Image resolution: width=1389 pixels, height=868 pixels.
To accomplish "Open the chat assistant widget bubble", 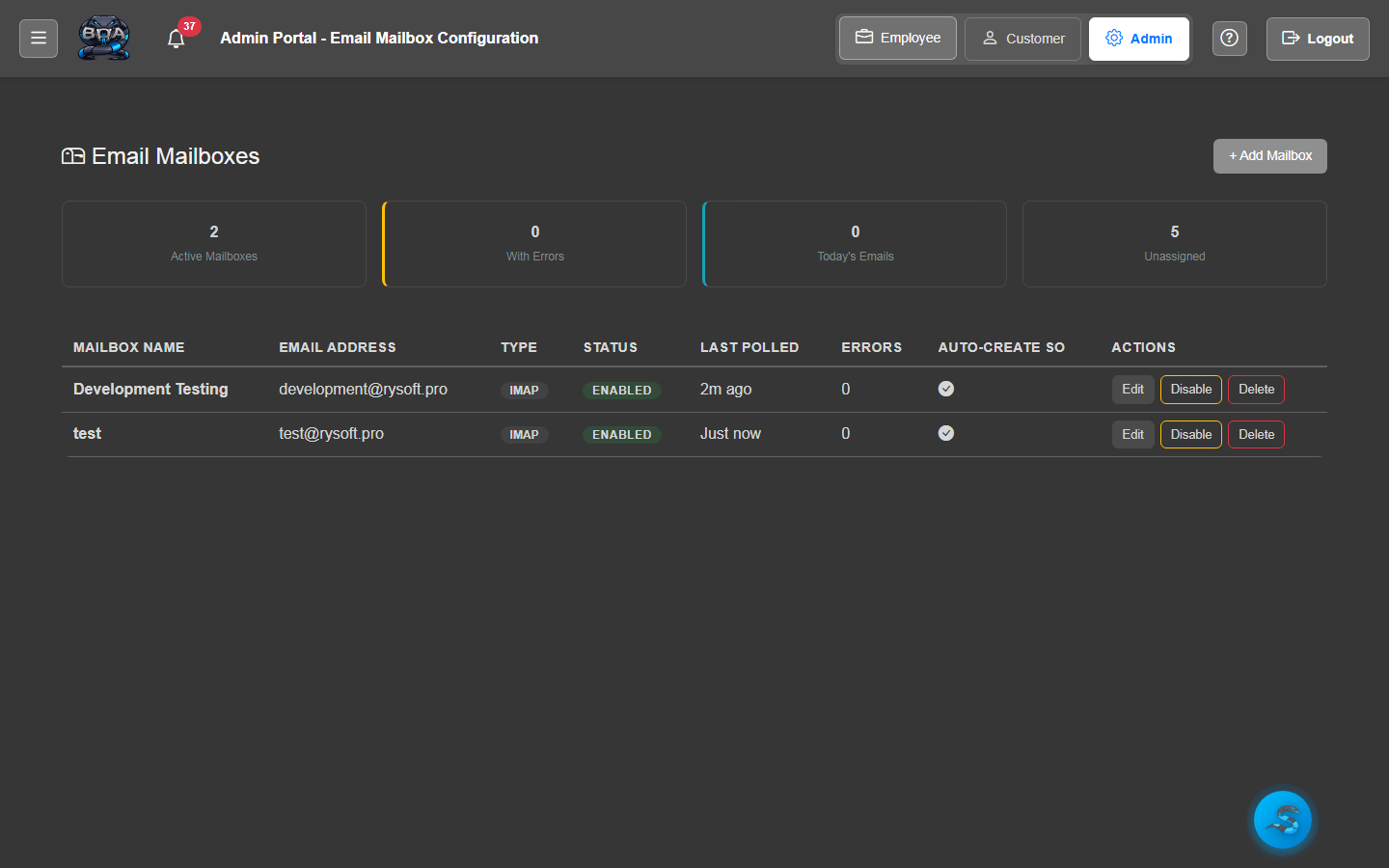I will coord(1282,819).
